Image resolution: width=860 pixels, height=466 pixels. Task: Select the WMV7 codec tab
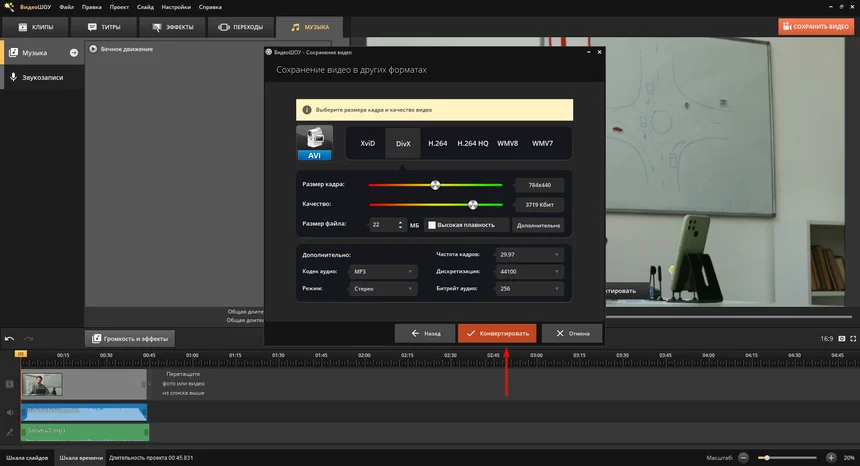(x=542, y=143)
